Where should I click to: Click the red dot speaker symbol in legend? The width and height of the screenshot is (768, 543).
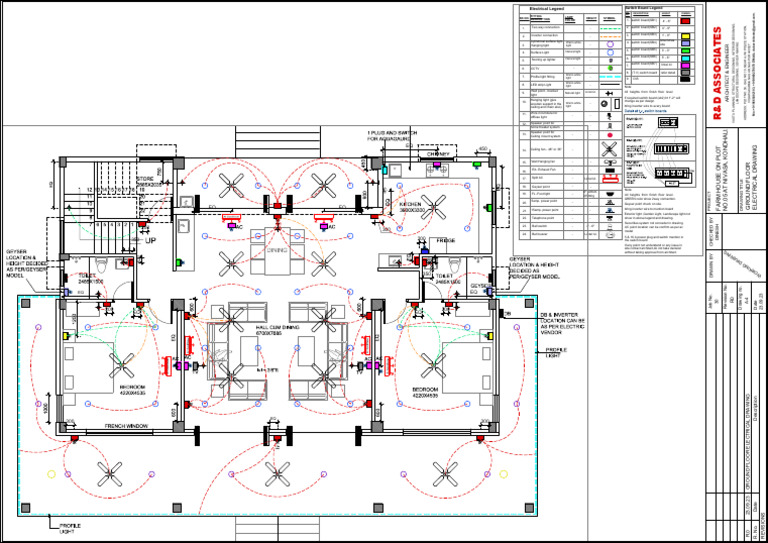click(610, 135)
